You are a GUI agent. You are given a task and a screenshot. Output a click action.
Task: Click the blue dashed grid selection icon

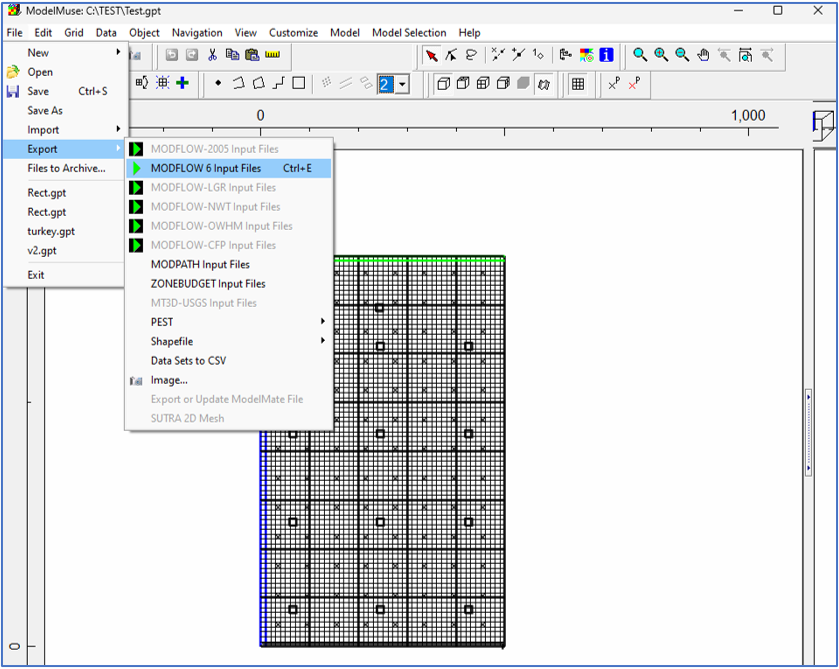tap(163, 83)
